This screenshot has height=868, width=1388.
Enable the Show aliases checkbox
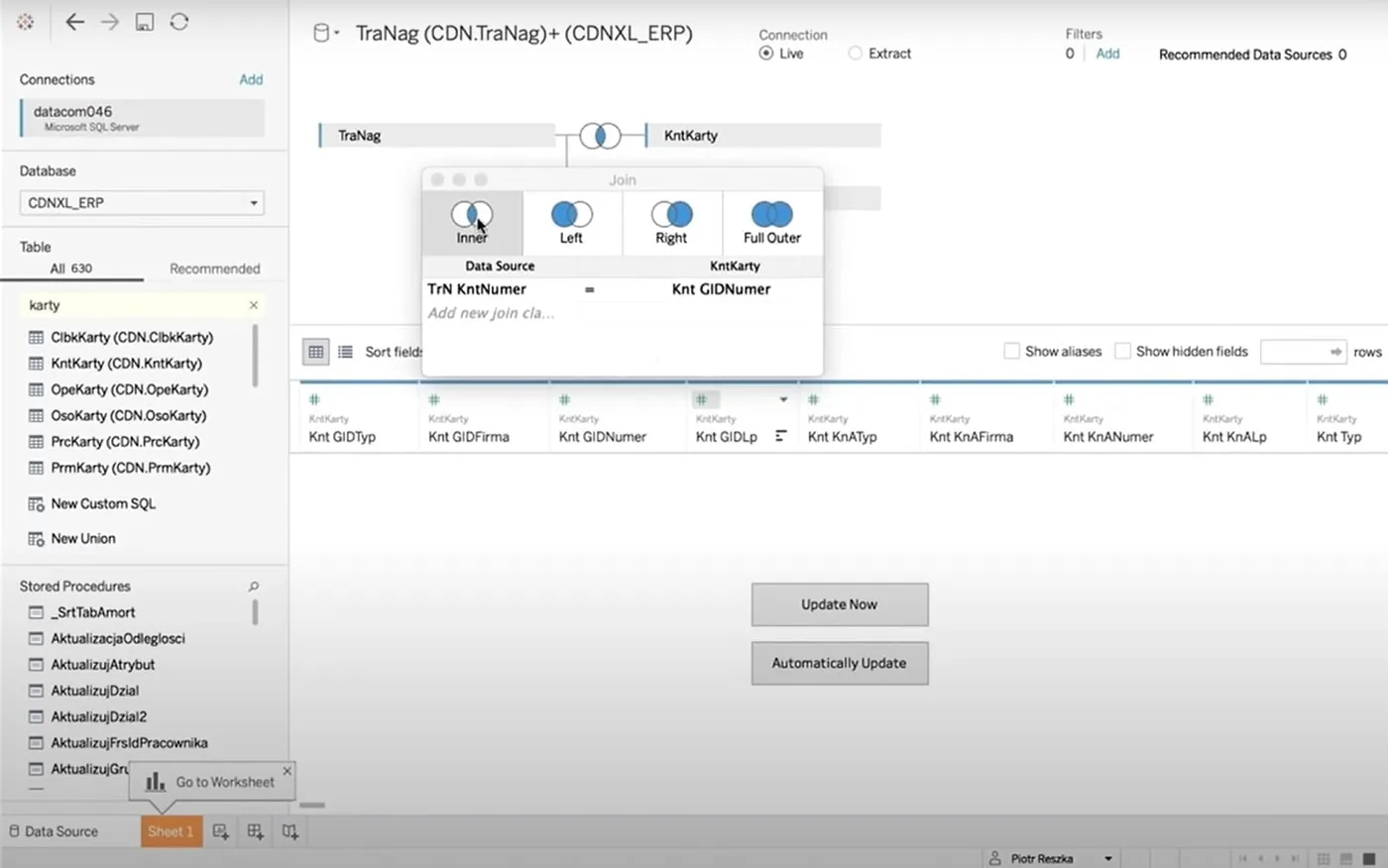(x=1011, y=351)
